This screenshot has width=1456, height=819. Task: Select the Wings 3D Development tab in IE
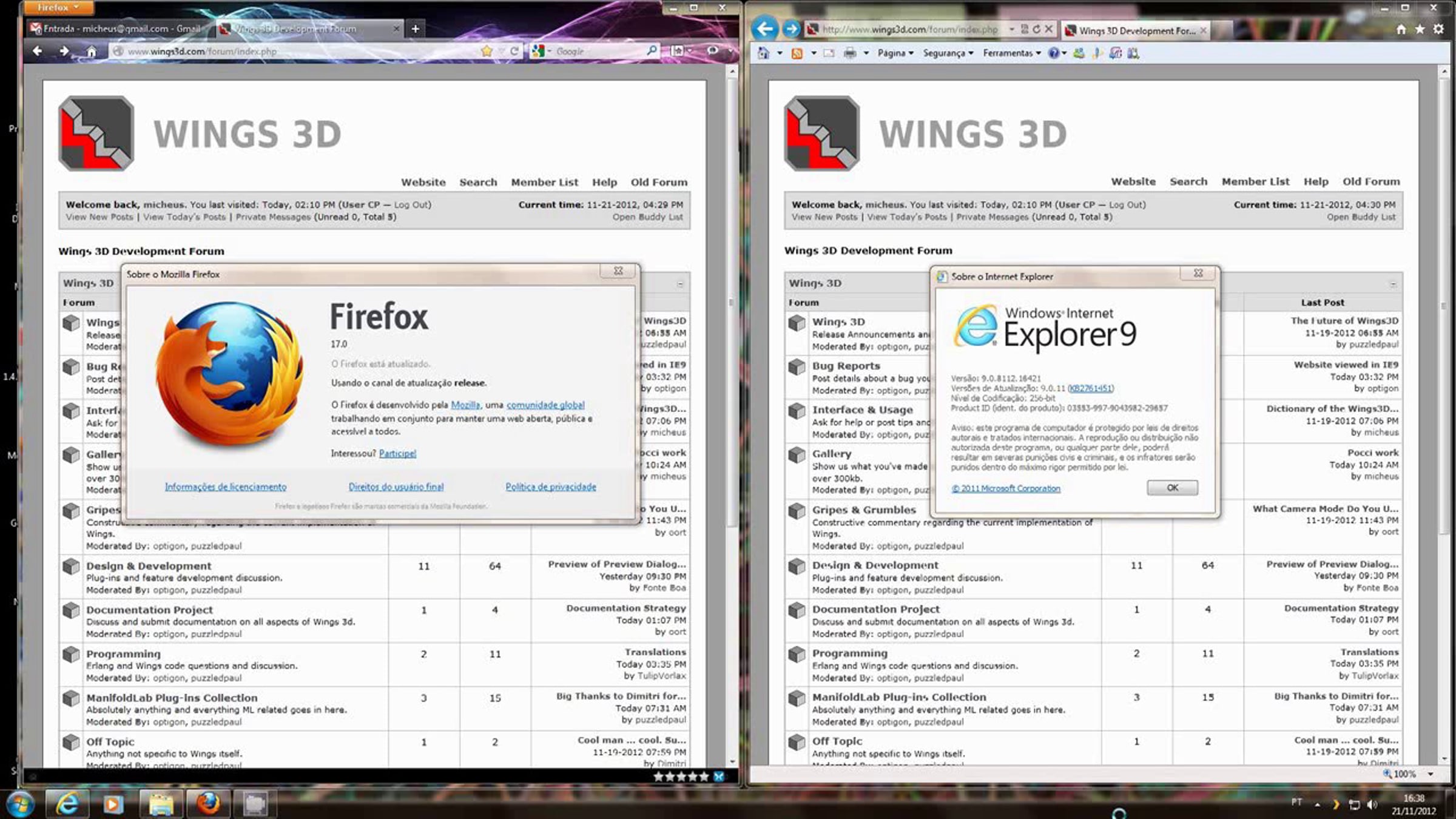click(x=1136, y=30)
